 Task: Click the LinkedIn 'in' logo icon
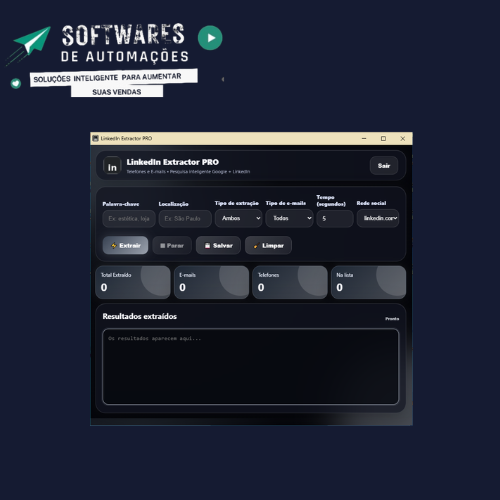[112, 166]
